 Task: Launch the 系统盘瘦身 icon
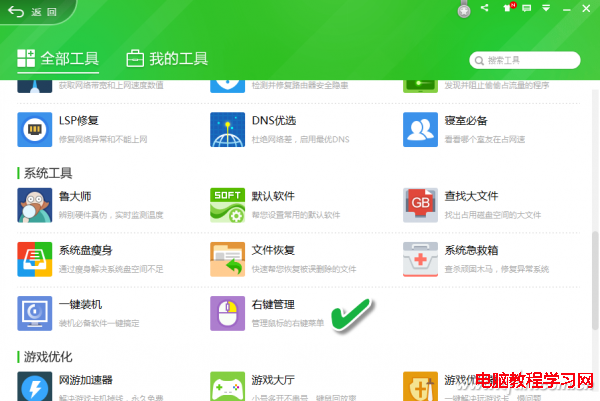click(35, 259)
